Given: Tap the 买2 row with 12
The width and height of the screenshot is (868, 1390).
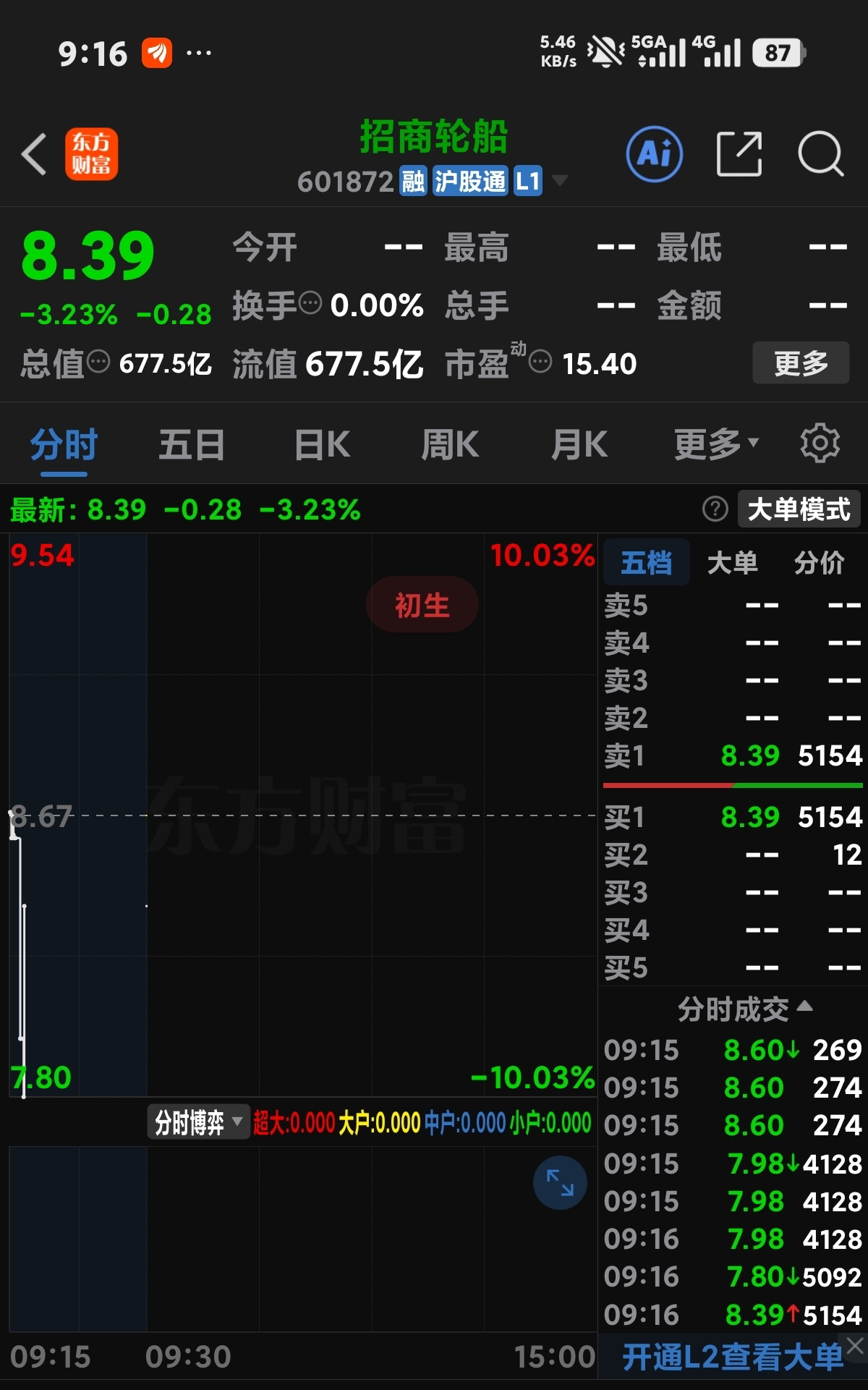Looking at the screenshot, I should (733, 855).
